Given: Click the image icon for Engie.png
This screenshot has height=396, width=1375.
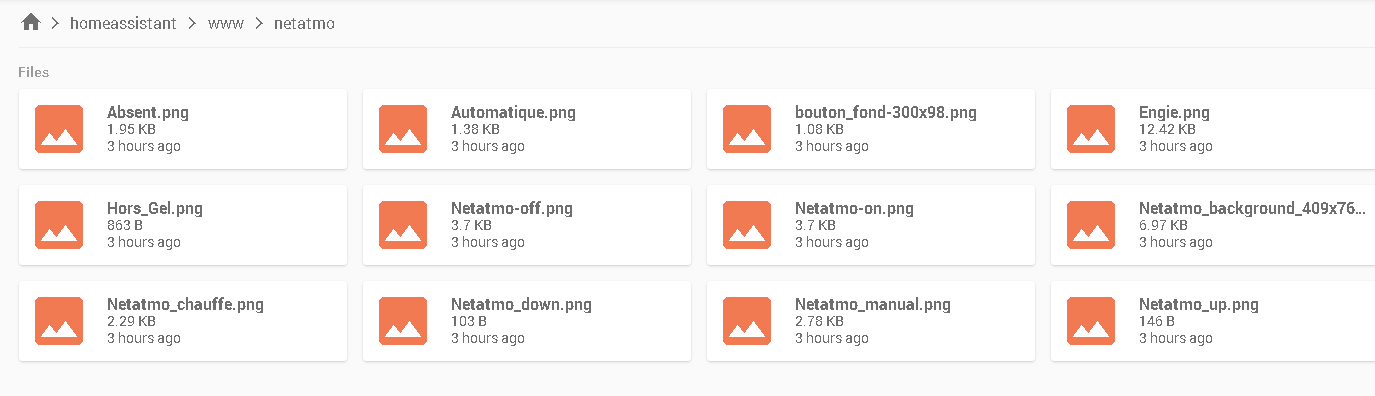Looking at the screenshot, I should [x=1091, y=129].
